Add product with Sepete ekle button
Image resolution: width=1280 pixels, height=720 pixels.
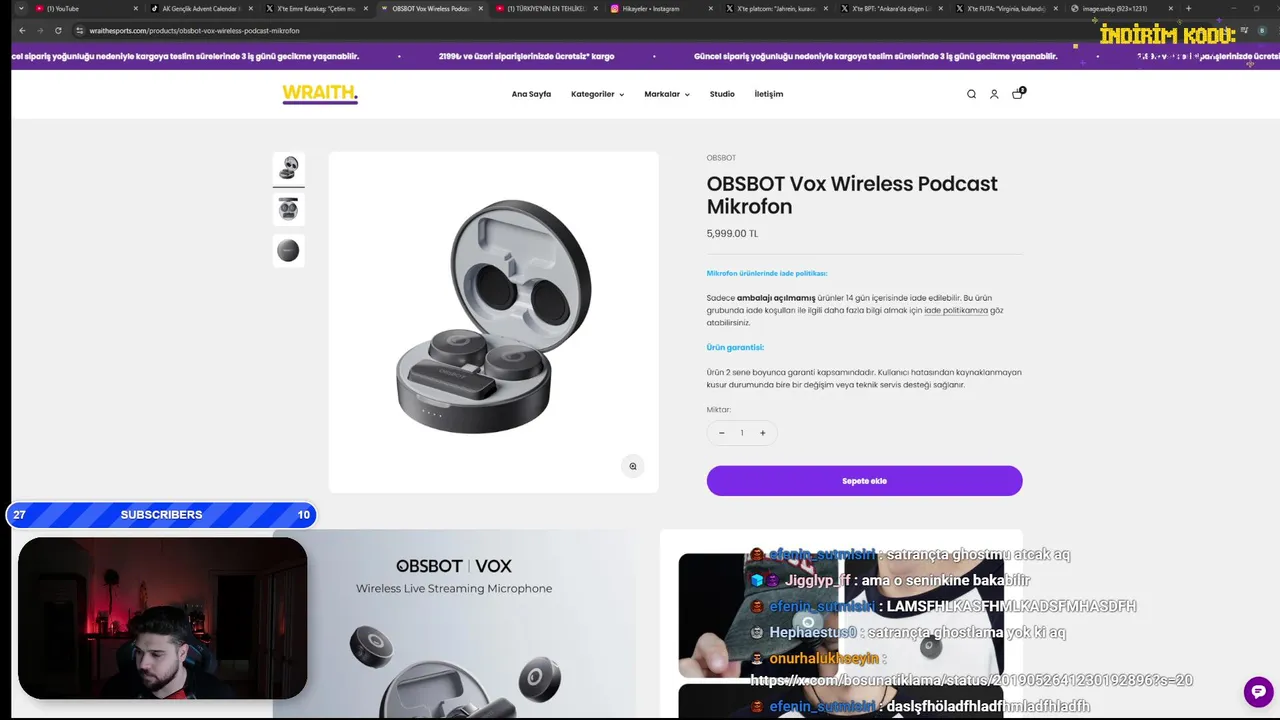coord(864,481)
